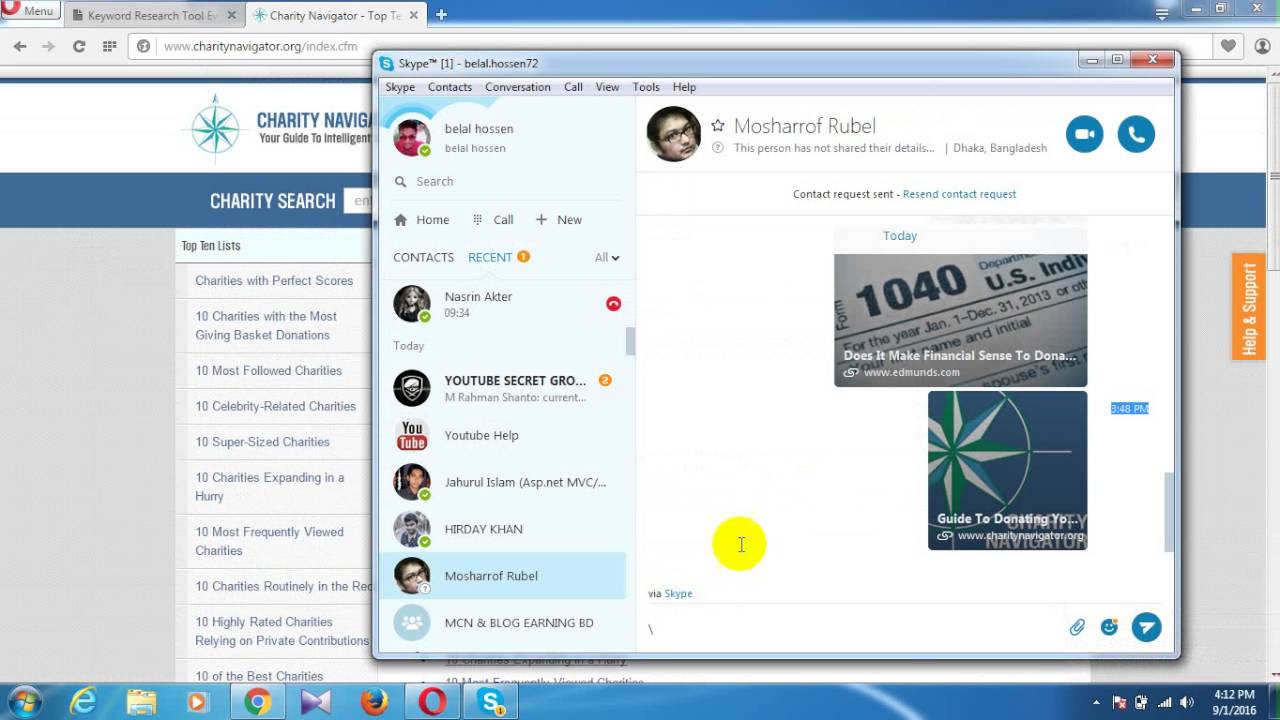Select Nasrin Akter conversation
This screenshot has width=1280, height=720.
coord(502,304)
